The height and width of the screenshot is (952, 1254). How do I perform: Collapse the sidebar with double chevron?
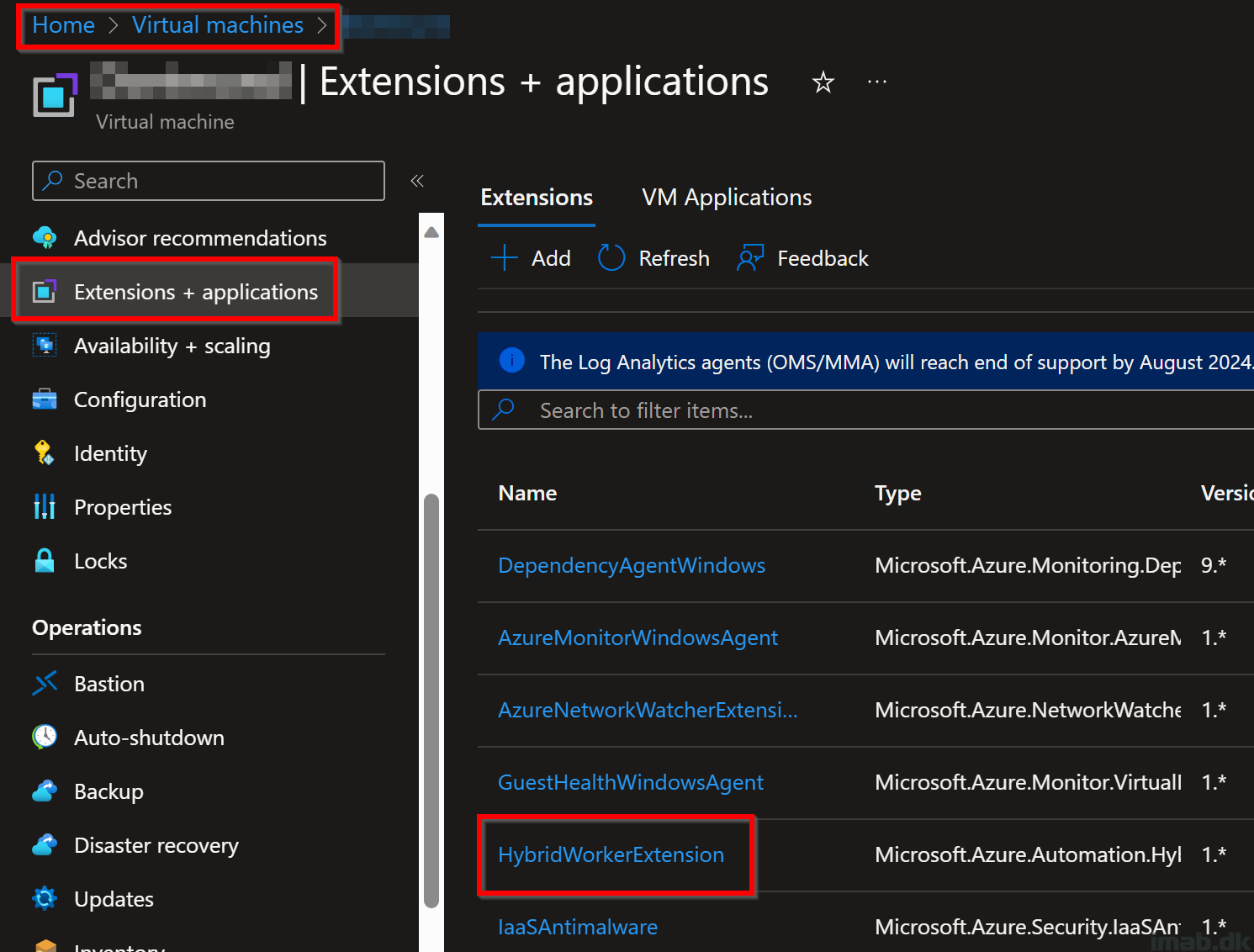point(417,181)
